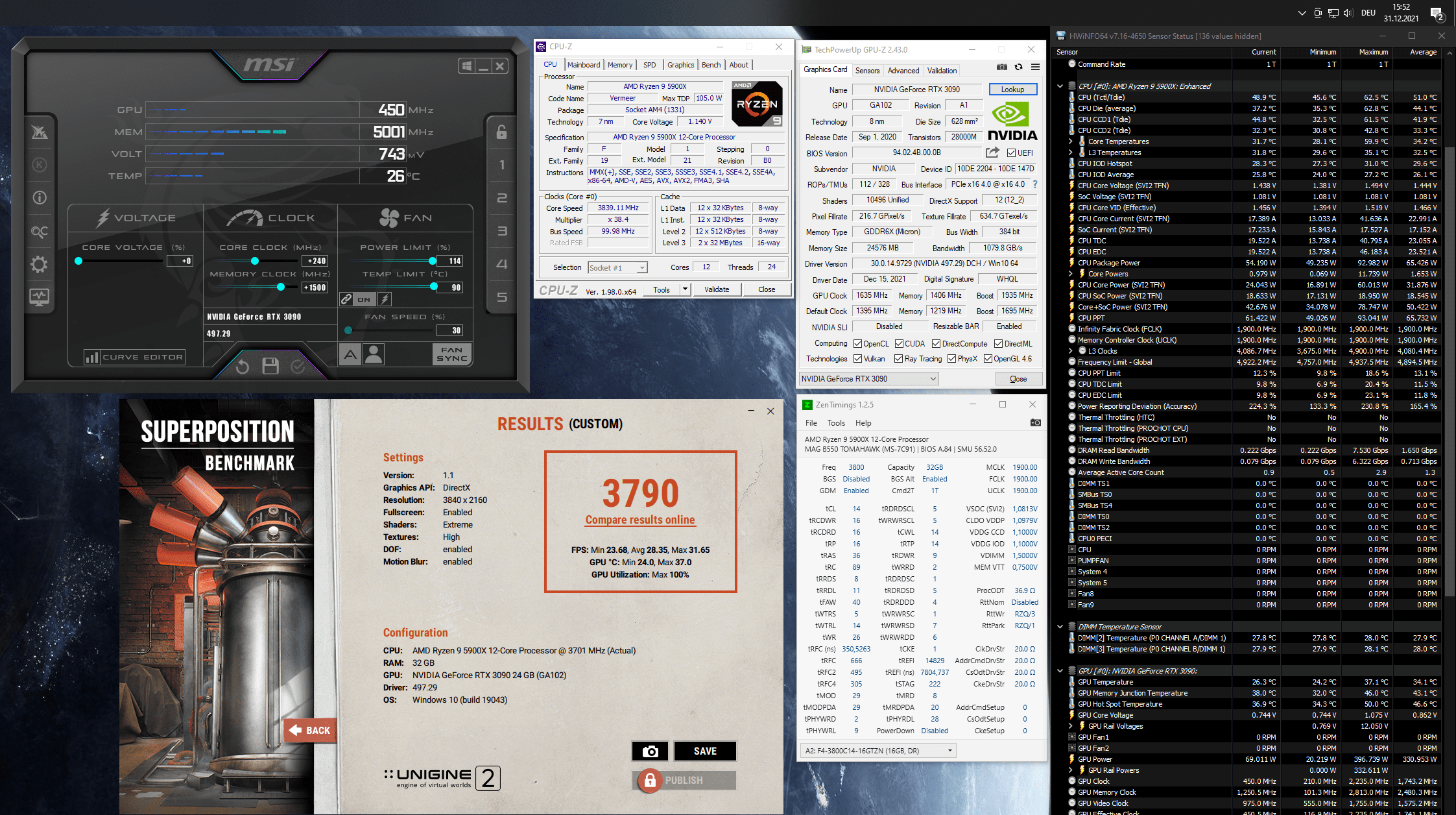Viewport: 1456px width, 815px height.
Task: Toggle the Ray Tracing checkbox
Action: tap(898, 359)
